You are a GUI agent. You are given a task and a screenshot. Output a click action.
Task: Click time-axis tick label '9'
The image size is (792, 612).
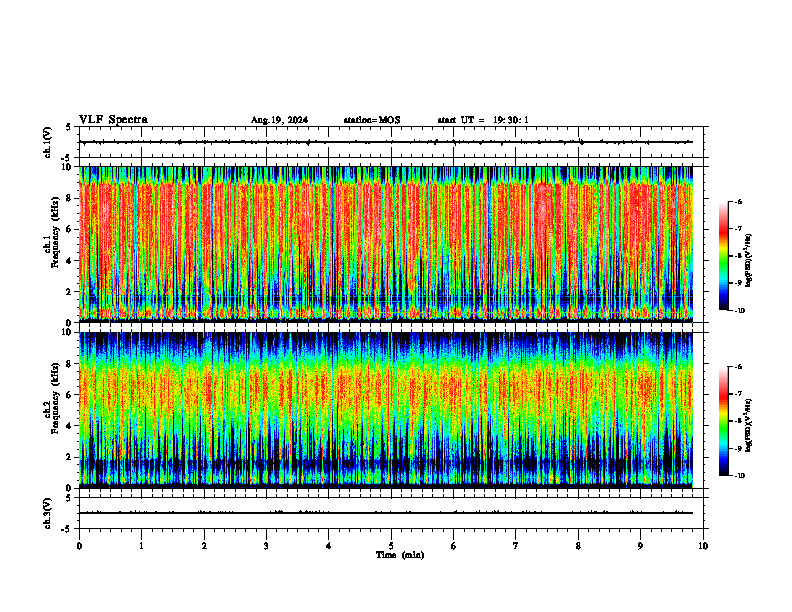[640, 546]
